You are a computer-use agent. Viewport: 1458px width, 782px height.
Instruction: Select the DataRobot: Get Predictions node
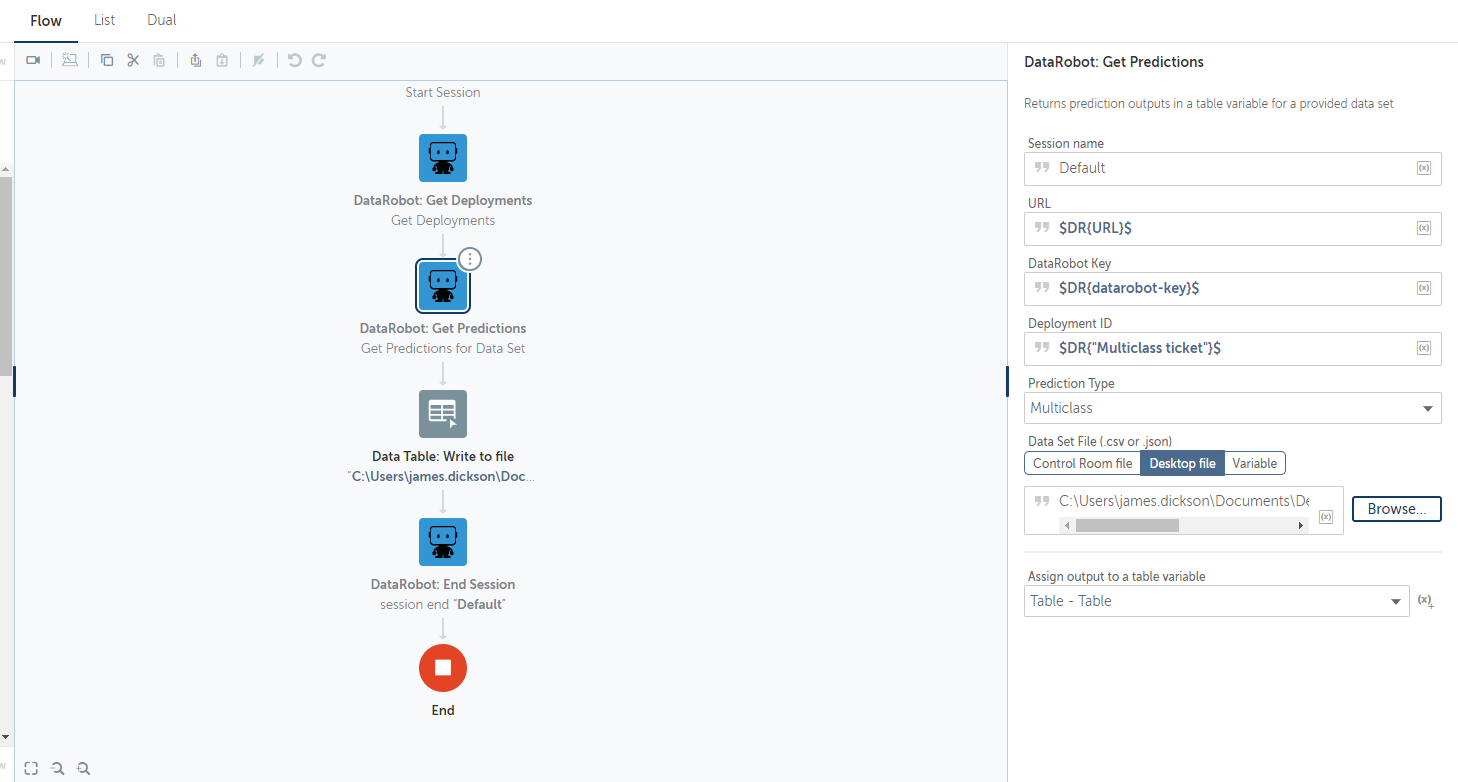tap(443, 286)
